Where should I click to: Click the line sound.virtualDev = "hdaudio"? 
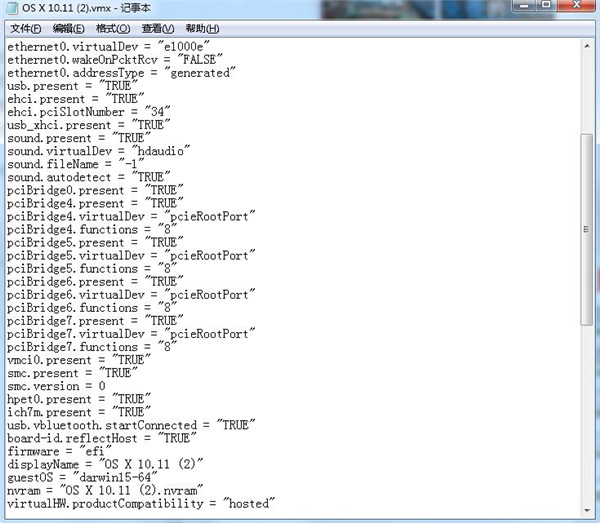(x=99, y=151)
